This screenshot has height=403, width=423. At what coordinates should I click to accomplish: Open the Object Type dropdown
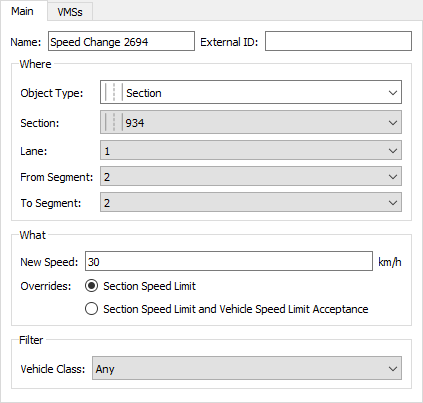pyautogui.click(x=251, y=92)
